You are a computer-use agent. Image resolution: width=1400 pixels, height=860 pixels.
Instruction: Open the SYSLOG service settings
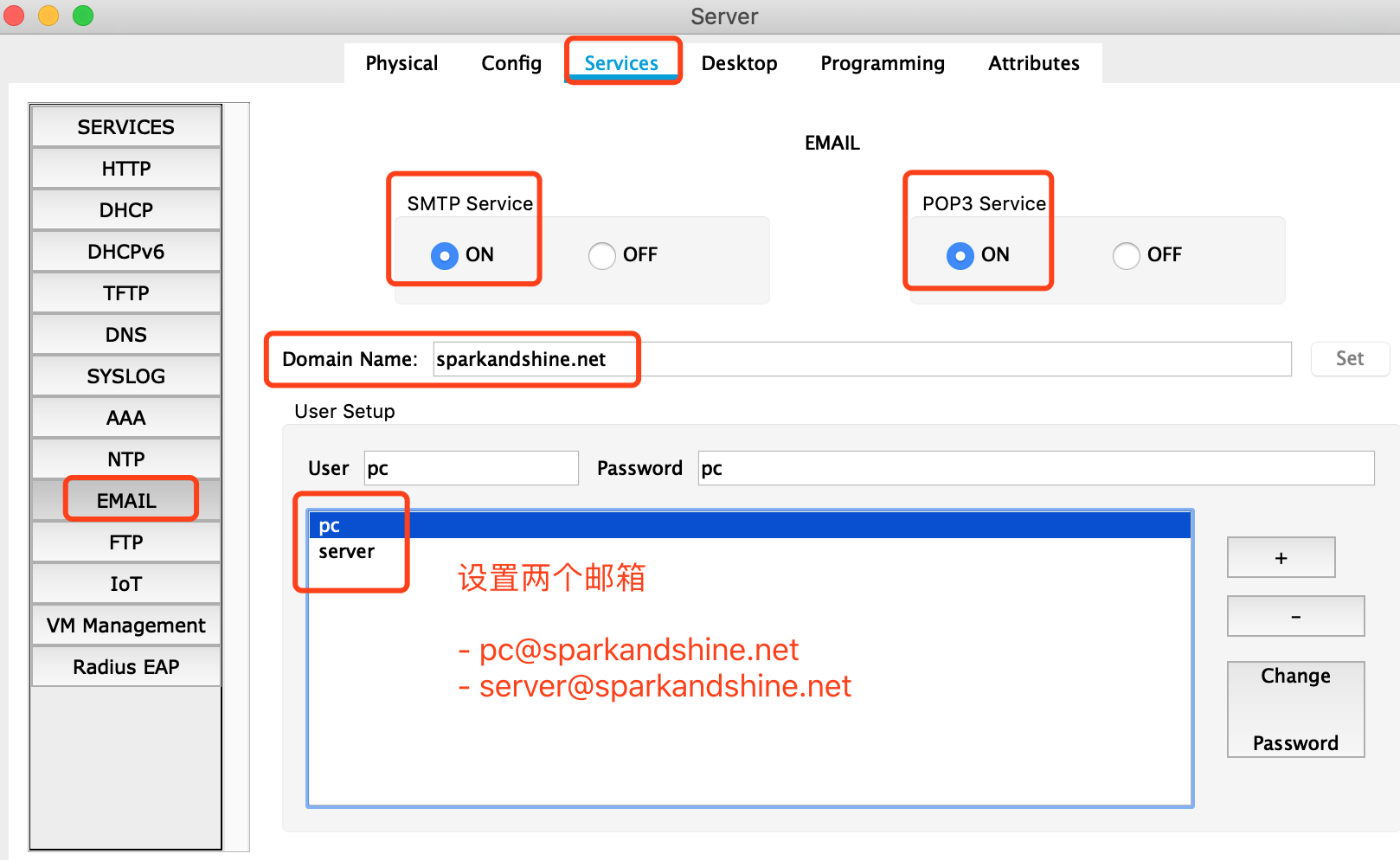tap(125, 375)
